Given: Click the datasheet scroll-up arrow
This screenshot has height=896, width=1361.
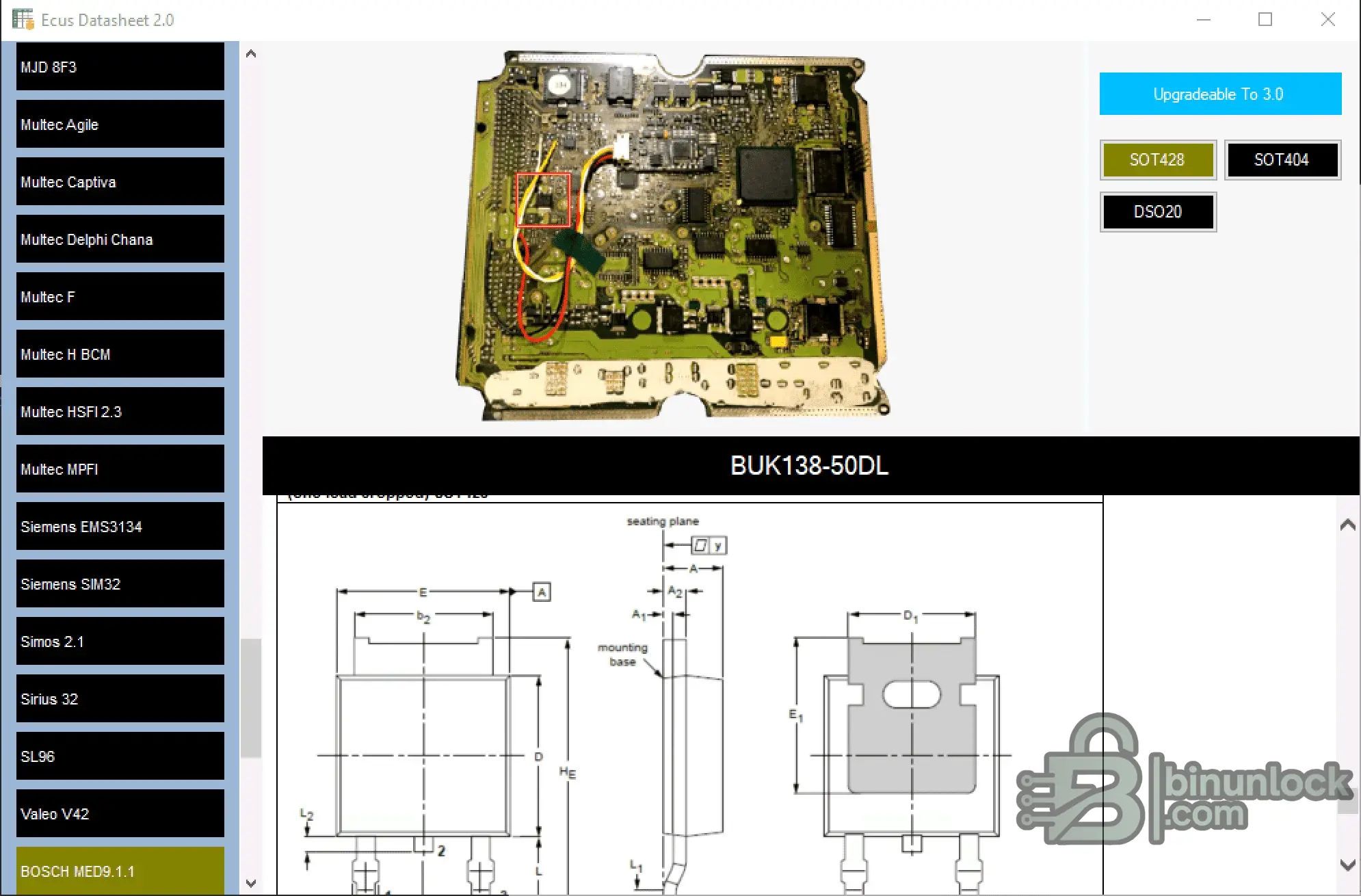Looking at the screenshot, I should pos(1347,525).
